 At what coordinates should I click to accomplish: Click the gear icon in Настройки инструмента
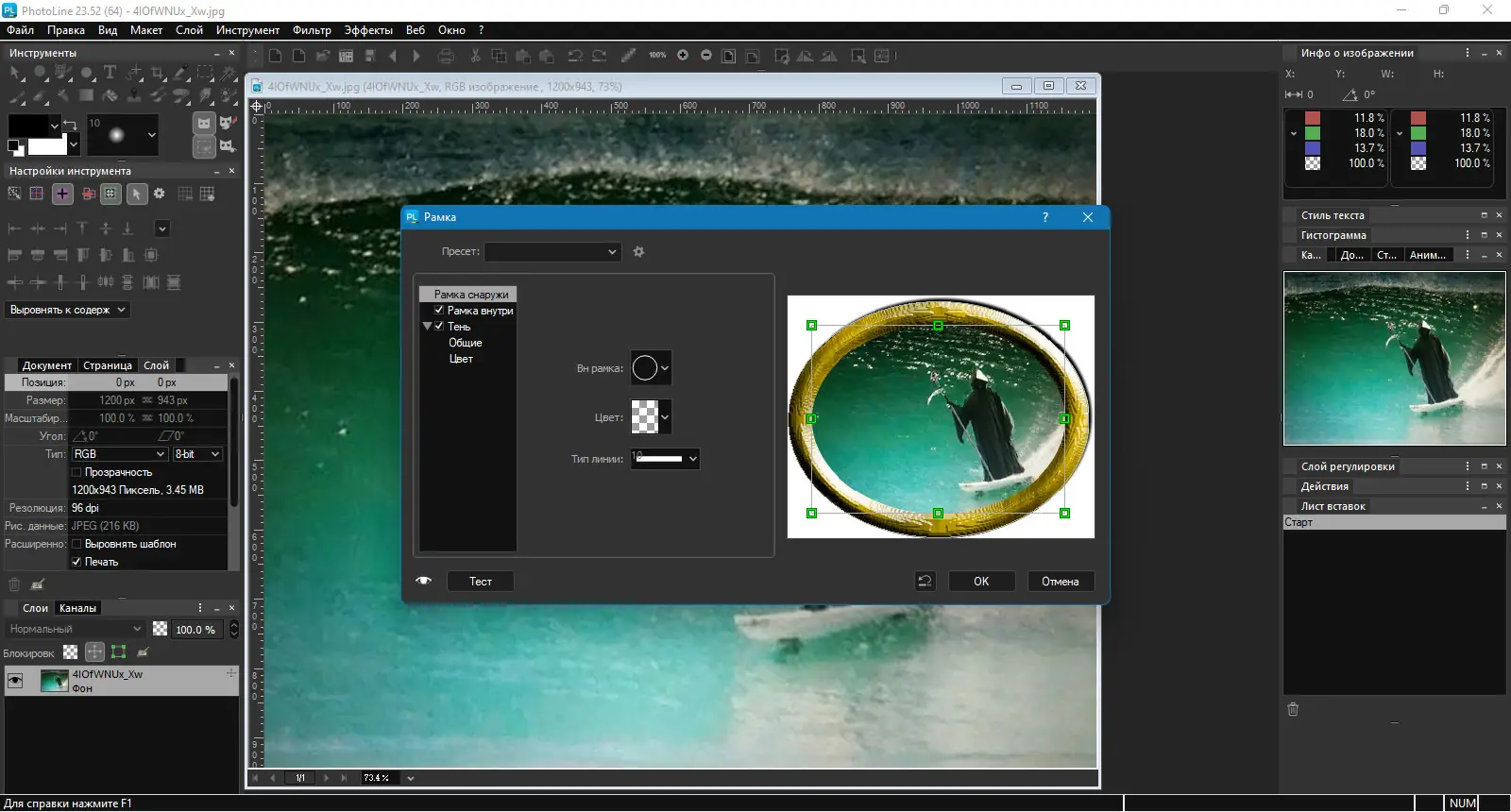[x=160, y=194]
